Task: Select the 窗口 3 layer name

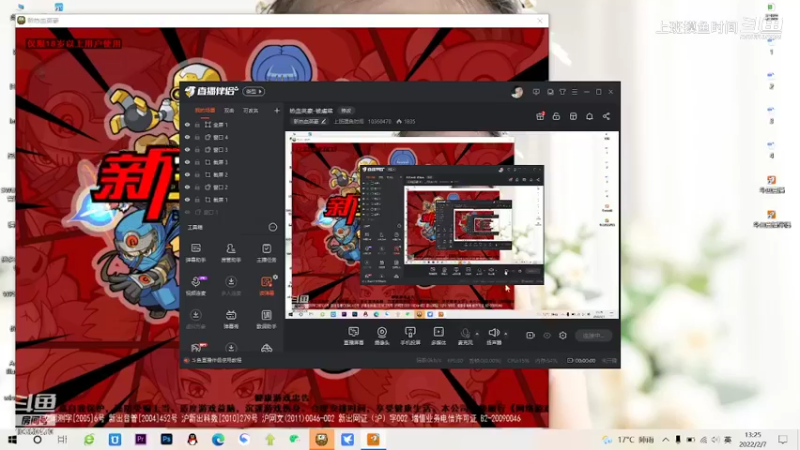Action: click(220, 149)
